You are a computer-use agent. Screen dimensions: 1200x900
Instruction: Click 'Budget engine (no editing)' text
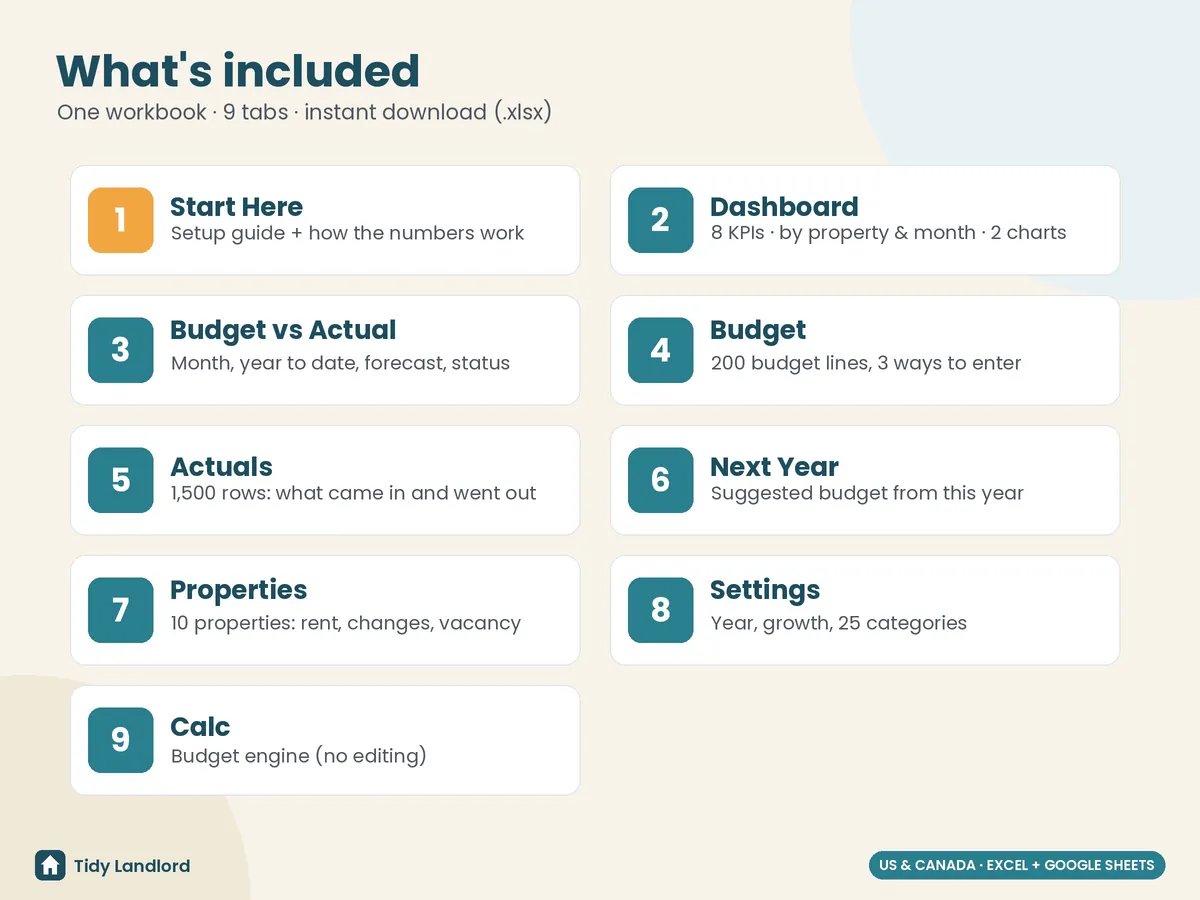coord(299,756)
